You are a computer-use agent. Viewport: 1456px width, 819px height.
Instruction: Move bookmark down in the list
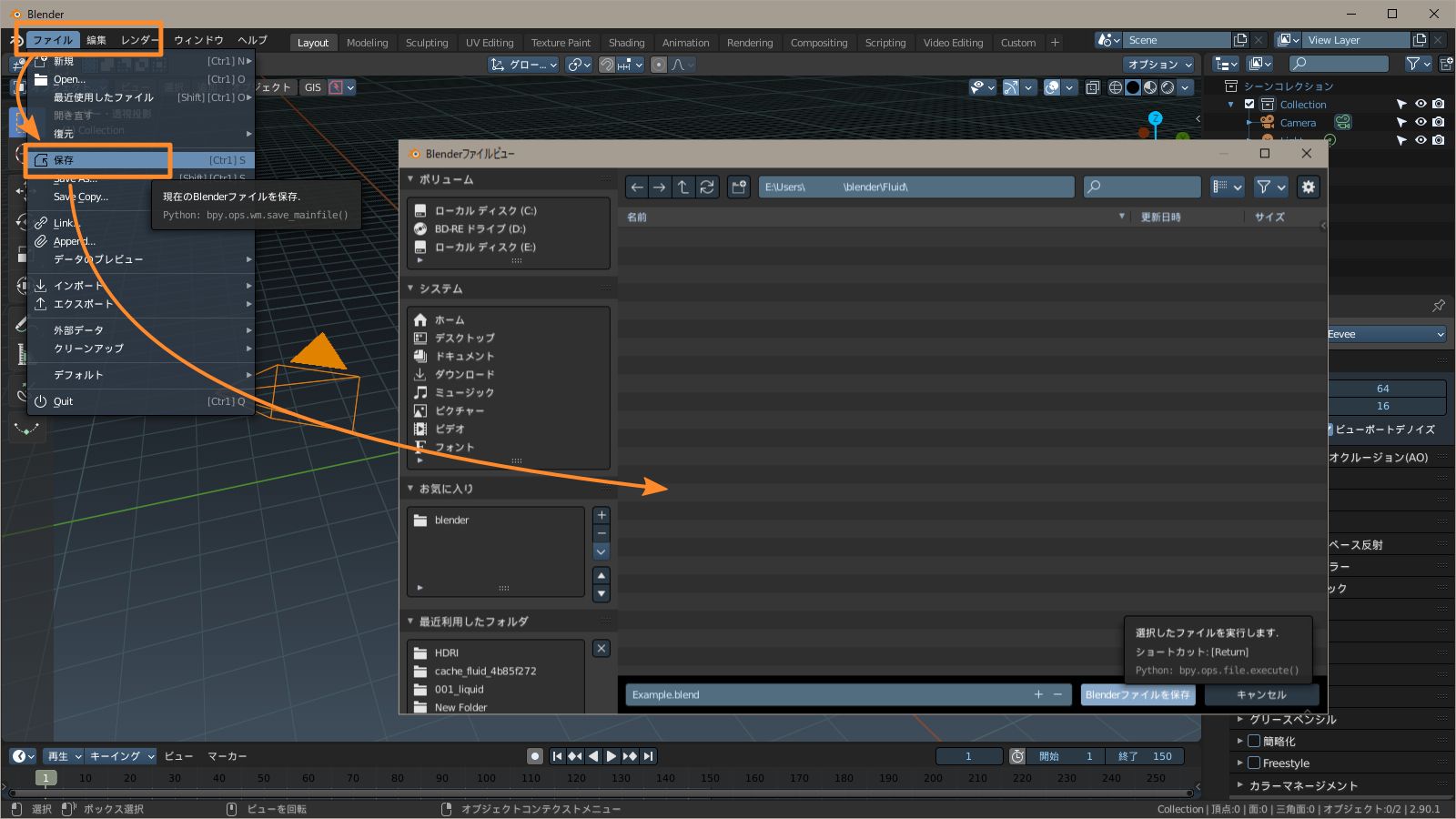tap(602, 593)
